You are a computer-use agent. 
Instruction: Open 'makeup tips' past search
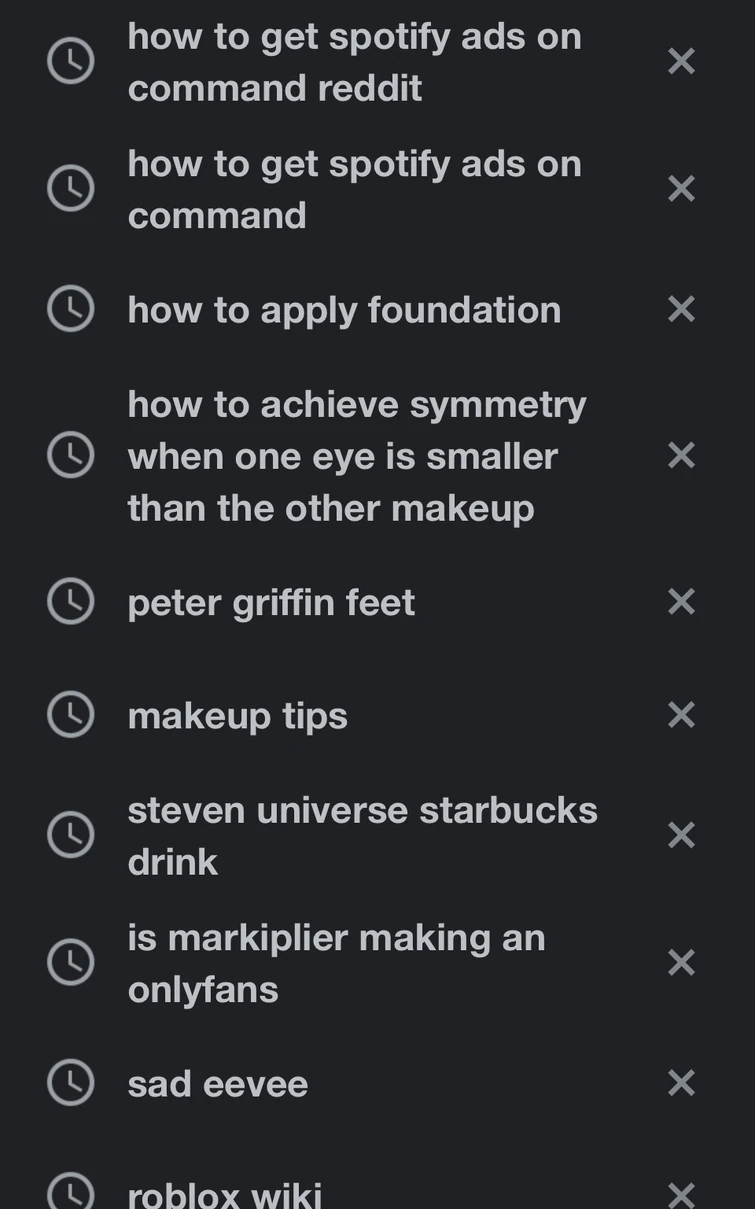237,716
